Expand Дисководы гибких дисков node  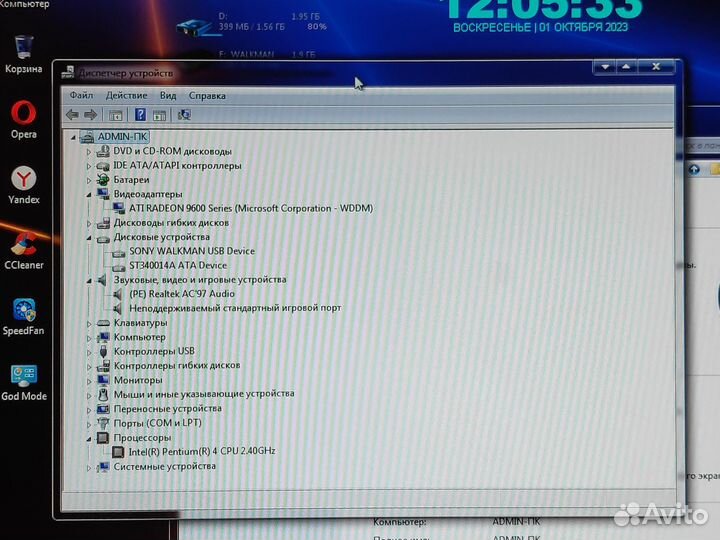[89, 223]
